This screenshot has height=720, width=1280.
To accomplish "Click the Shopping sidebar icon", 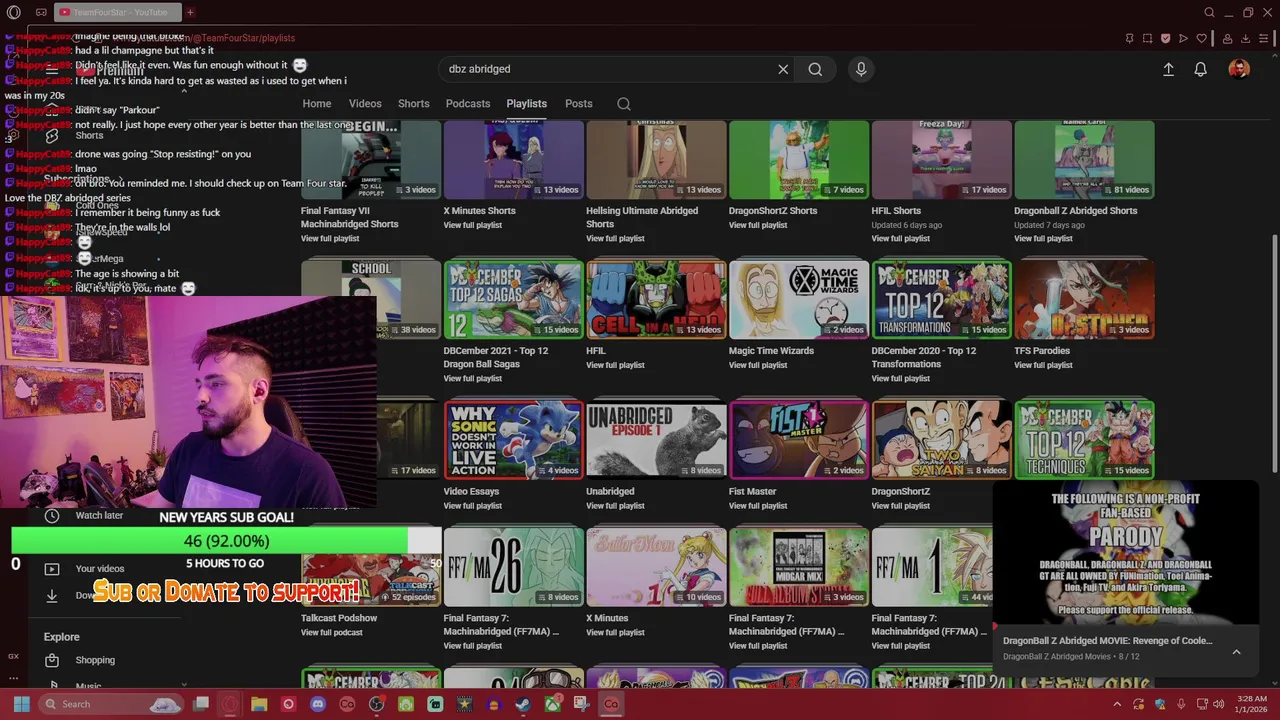I will [52, 660].
